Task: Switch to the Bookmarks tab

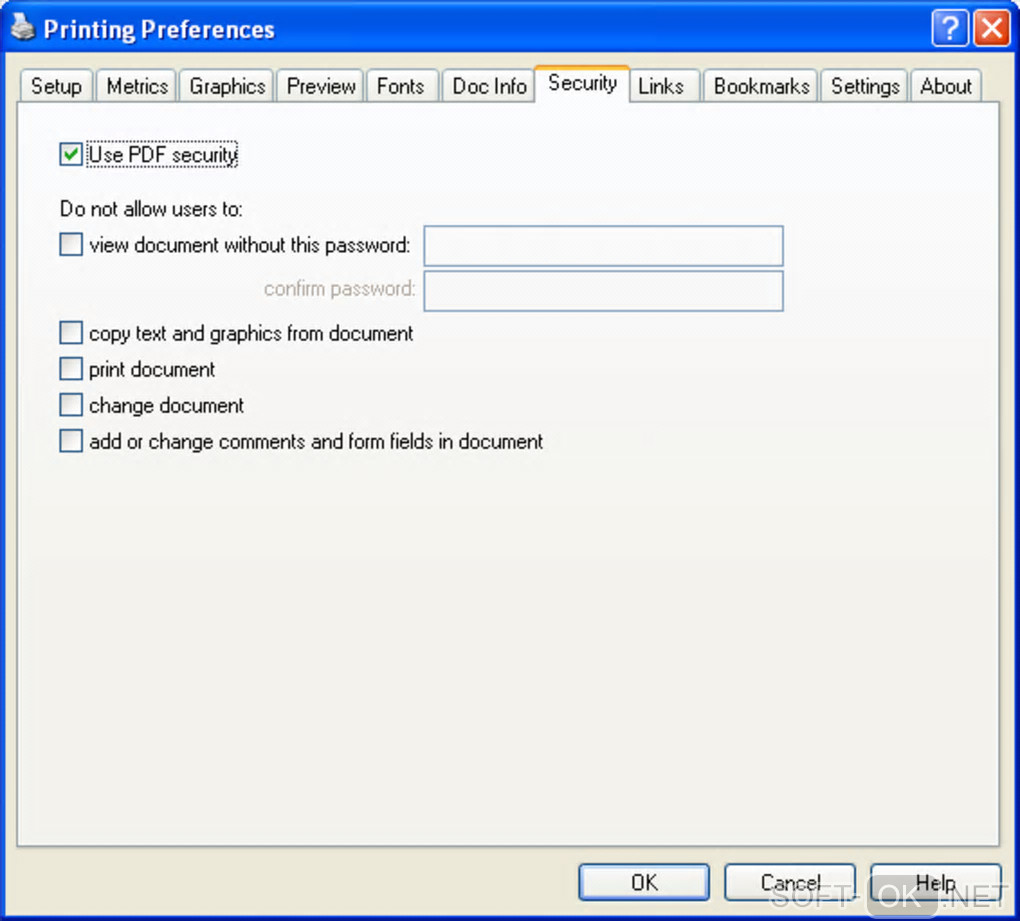Action: click(x=761, y=86)
